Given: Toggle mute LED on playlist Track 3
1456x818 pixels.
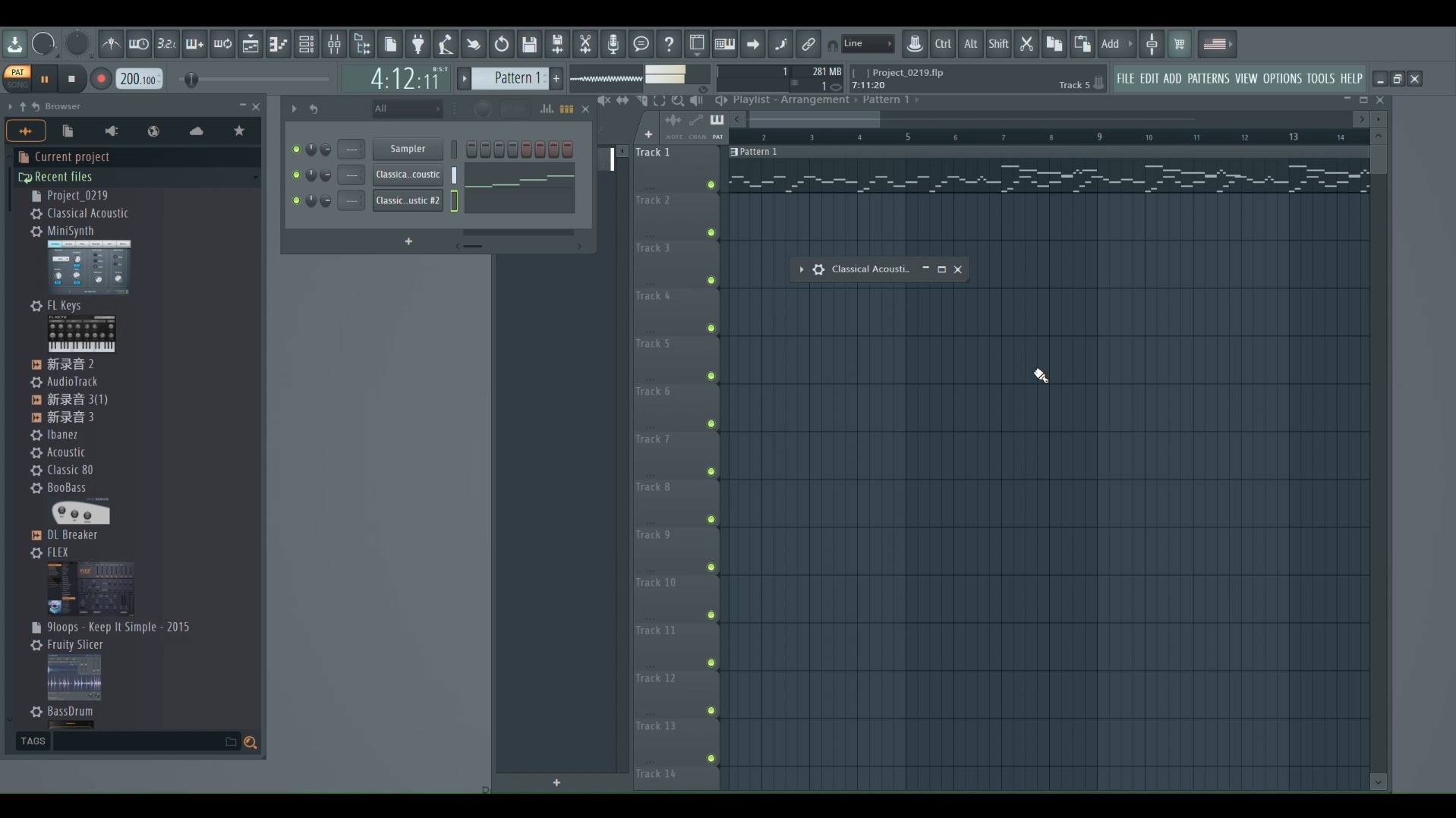Looking at the screenshot, I should (711, 281).
